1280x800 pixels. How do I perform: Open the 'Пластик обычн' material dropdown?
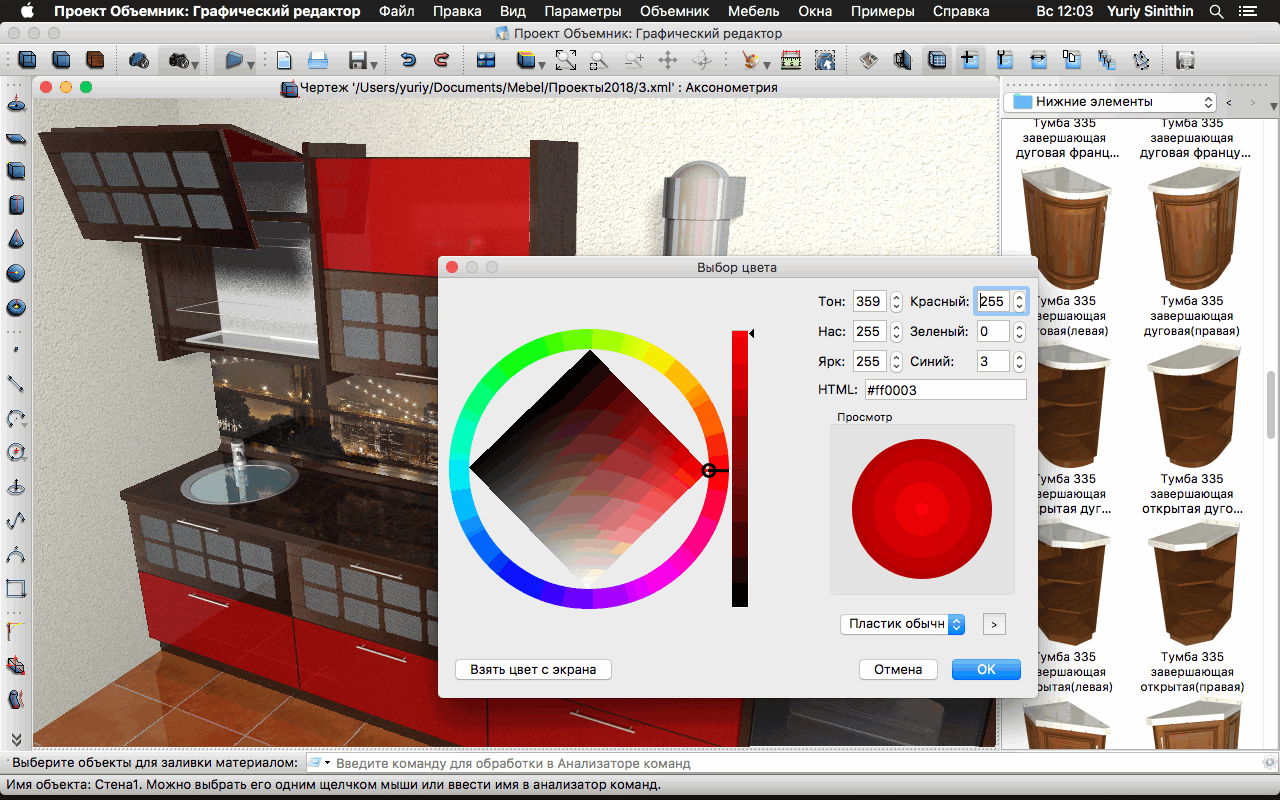coord(903,624)
